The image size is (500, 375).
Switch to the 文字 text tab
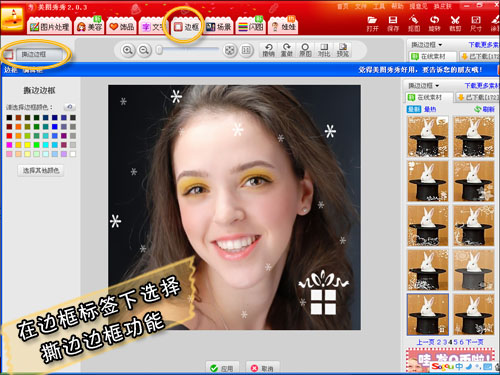(152, 27)
